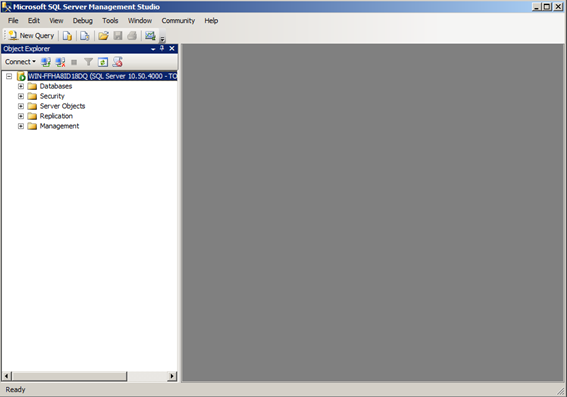The height and width of the screenshot is (397, 567).
Task: Click the Analysis Services query icon
Action: [85, 35]
